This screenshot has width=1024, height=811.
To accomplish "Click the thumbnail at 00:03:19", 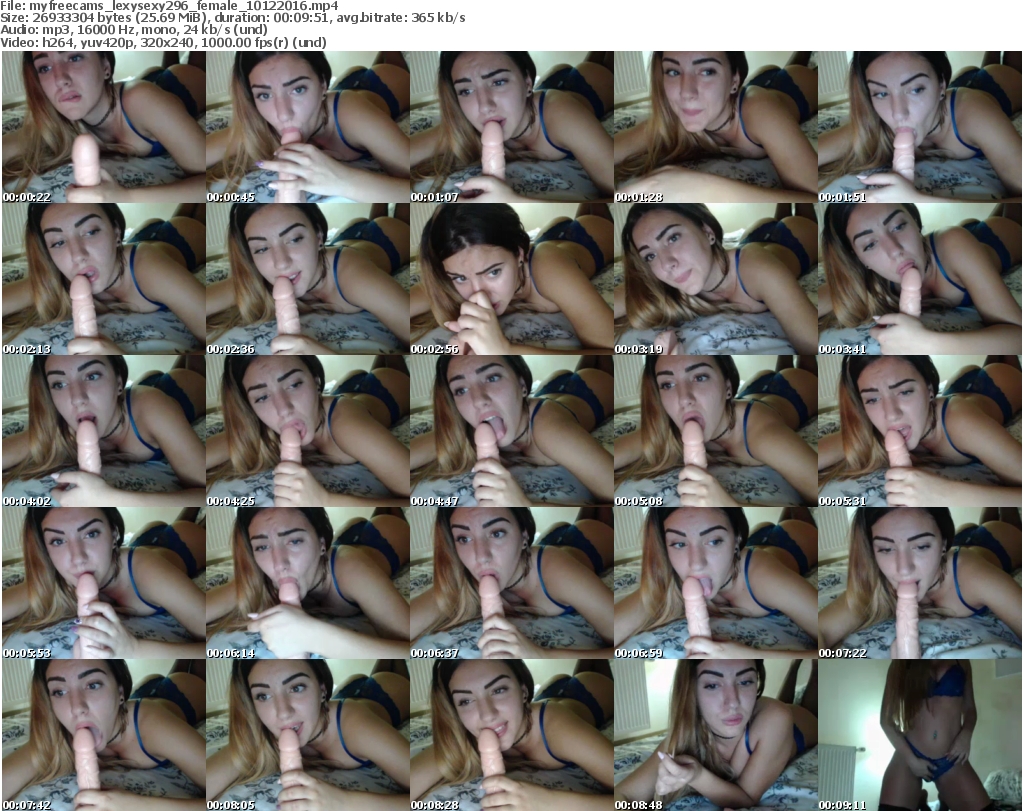I will 715,279.
